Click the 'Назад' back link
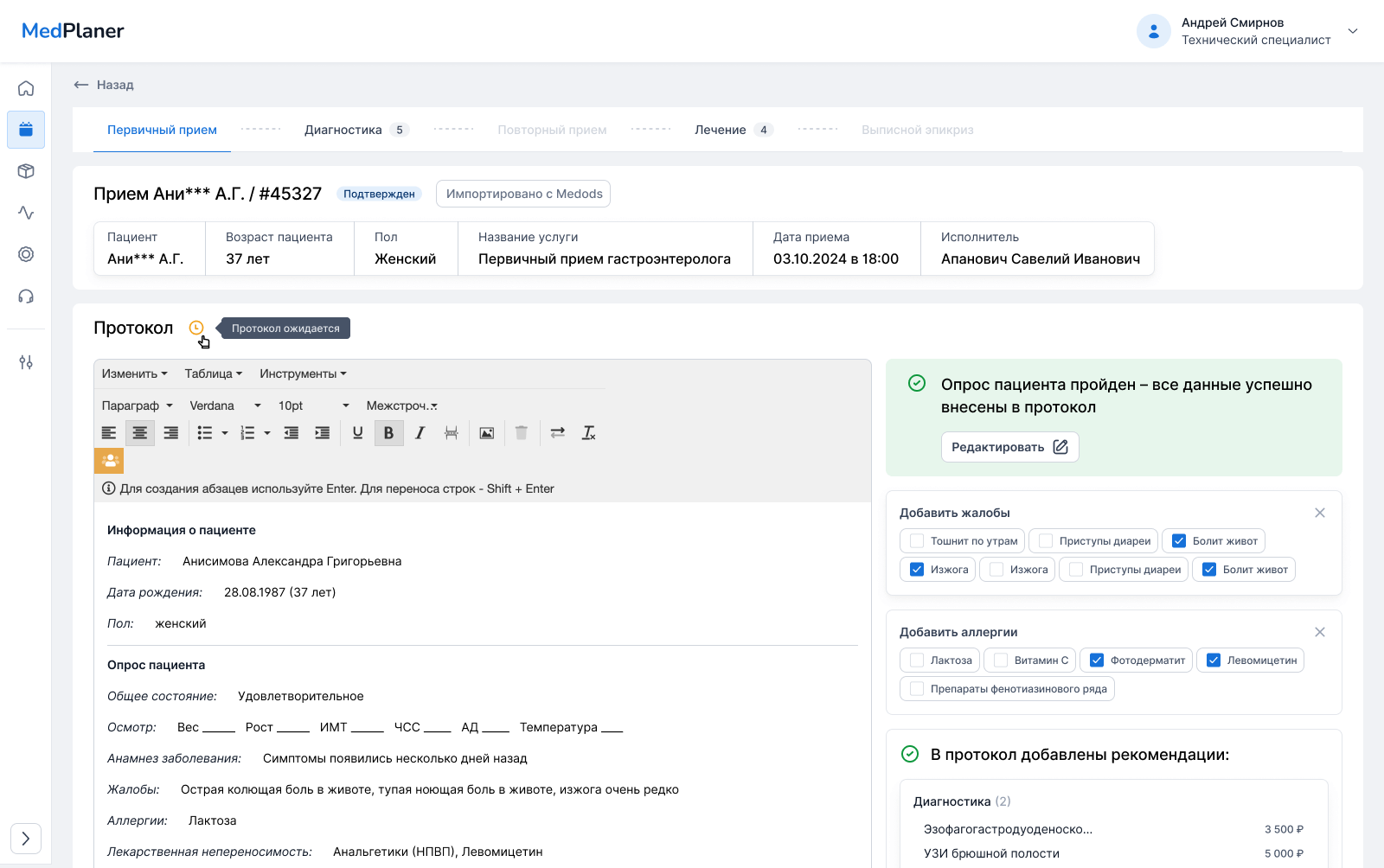Image resolution: width=1384 pixels, height=868 pixels. 104,85
